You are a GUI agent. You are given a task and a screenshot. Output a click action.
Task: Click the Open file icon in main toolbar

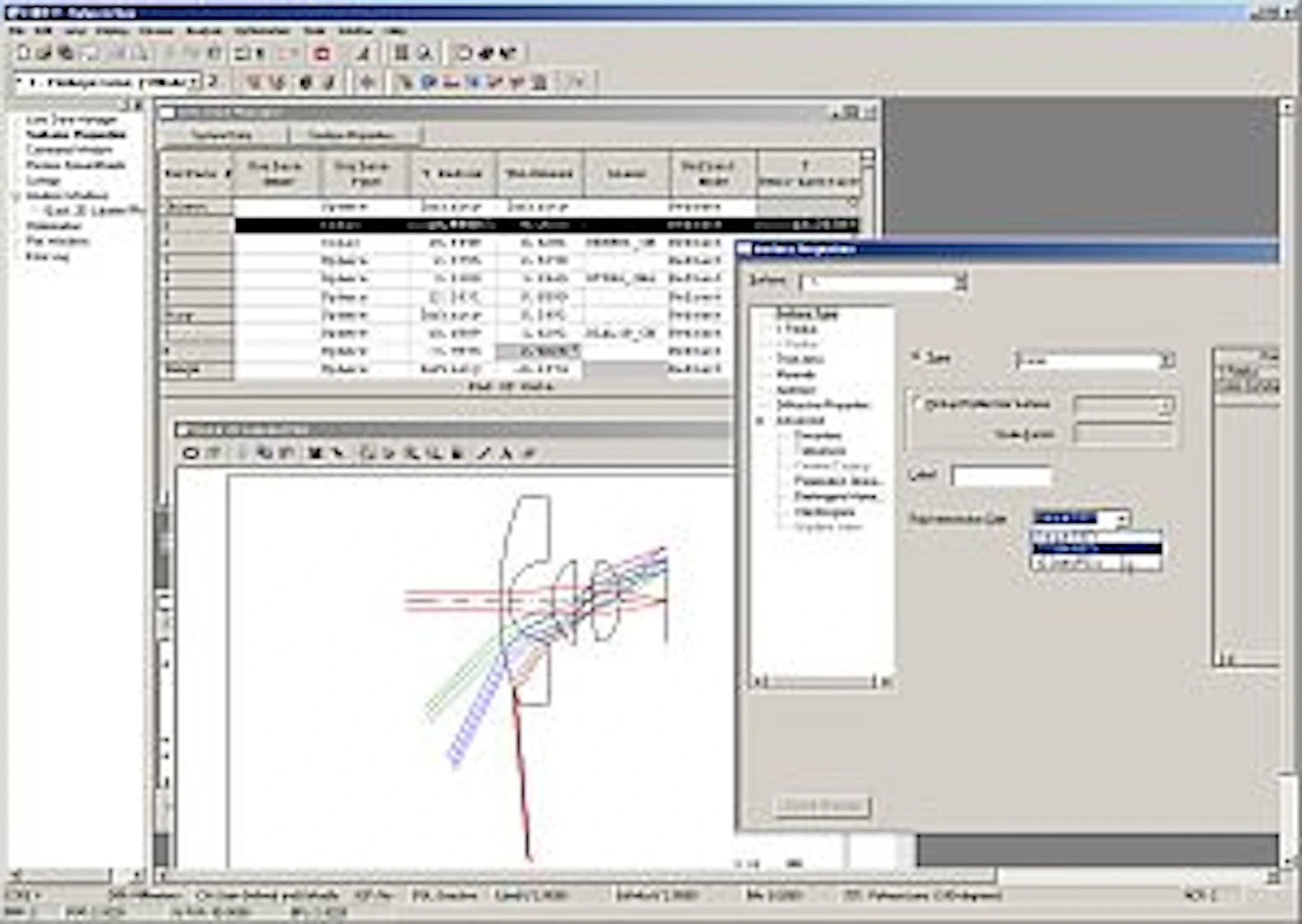coord(45,53)
